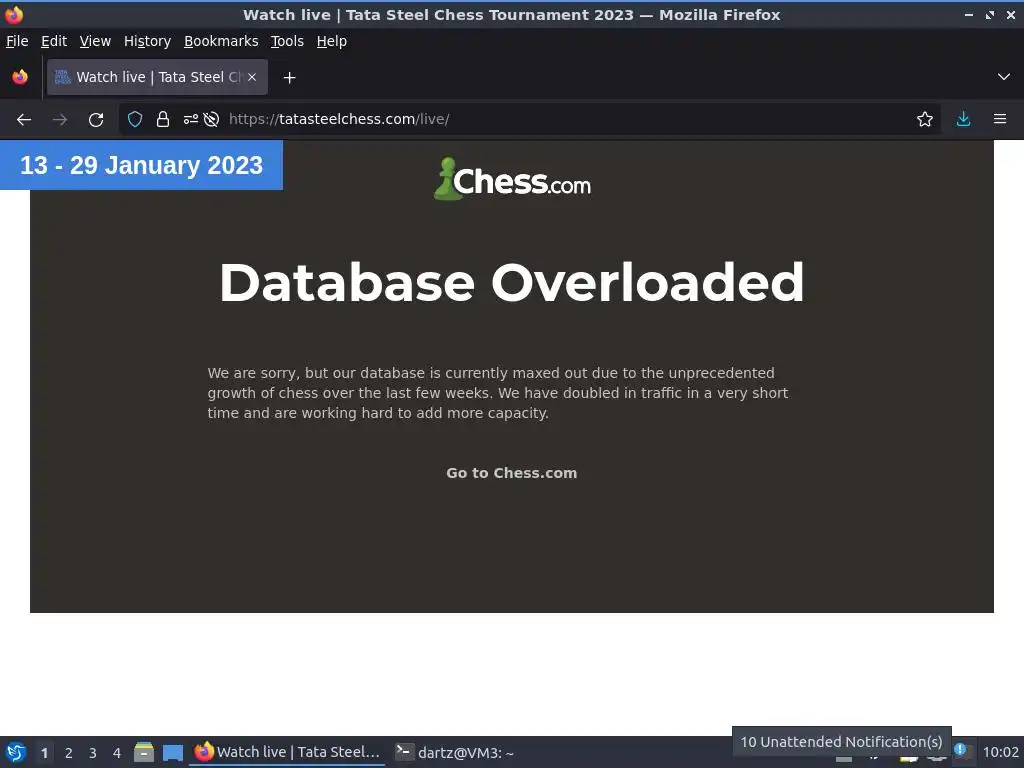Close the Watch live Tata Steel tab

coord(252,77)
